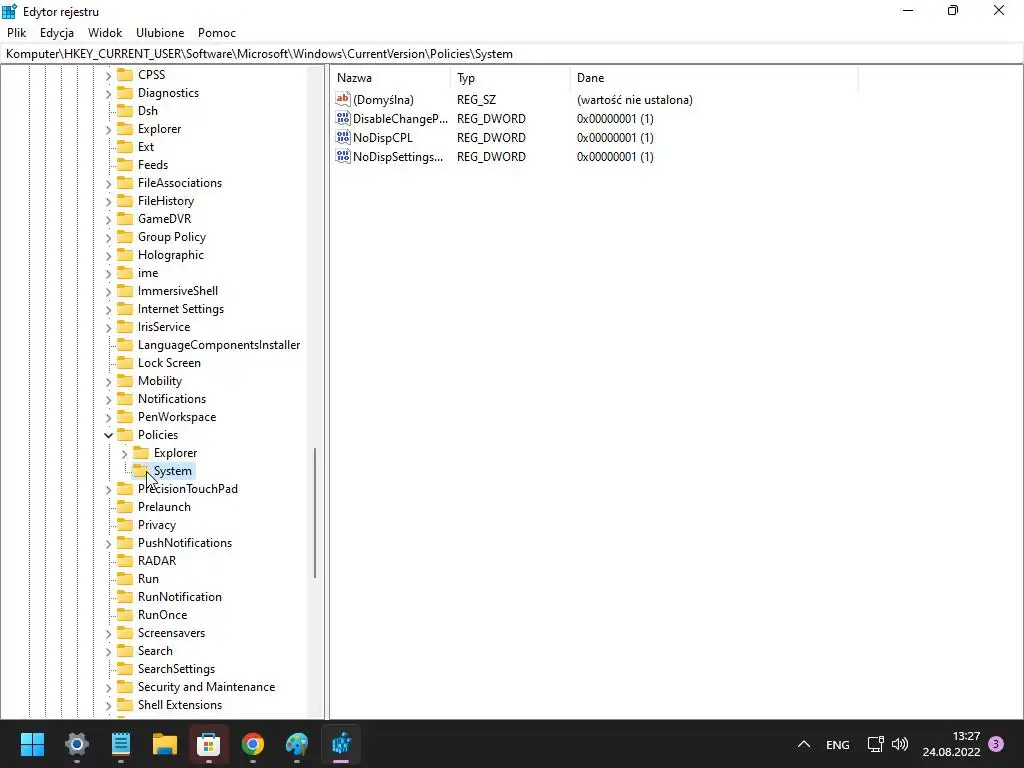The width and height of the screenshot is (1024, 768).
Task: Show hidden system tray icons
Action: pos(804,744)
